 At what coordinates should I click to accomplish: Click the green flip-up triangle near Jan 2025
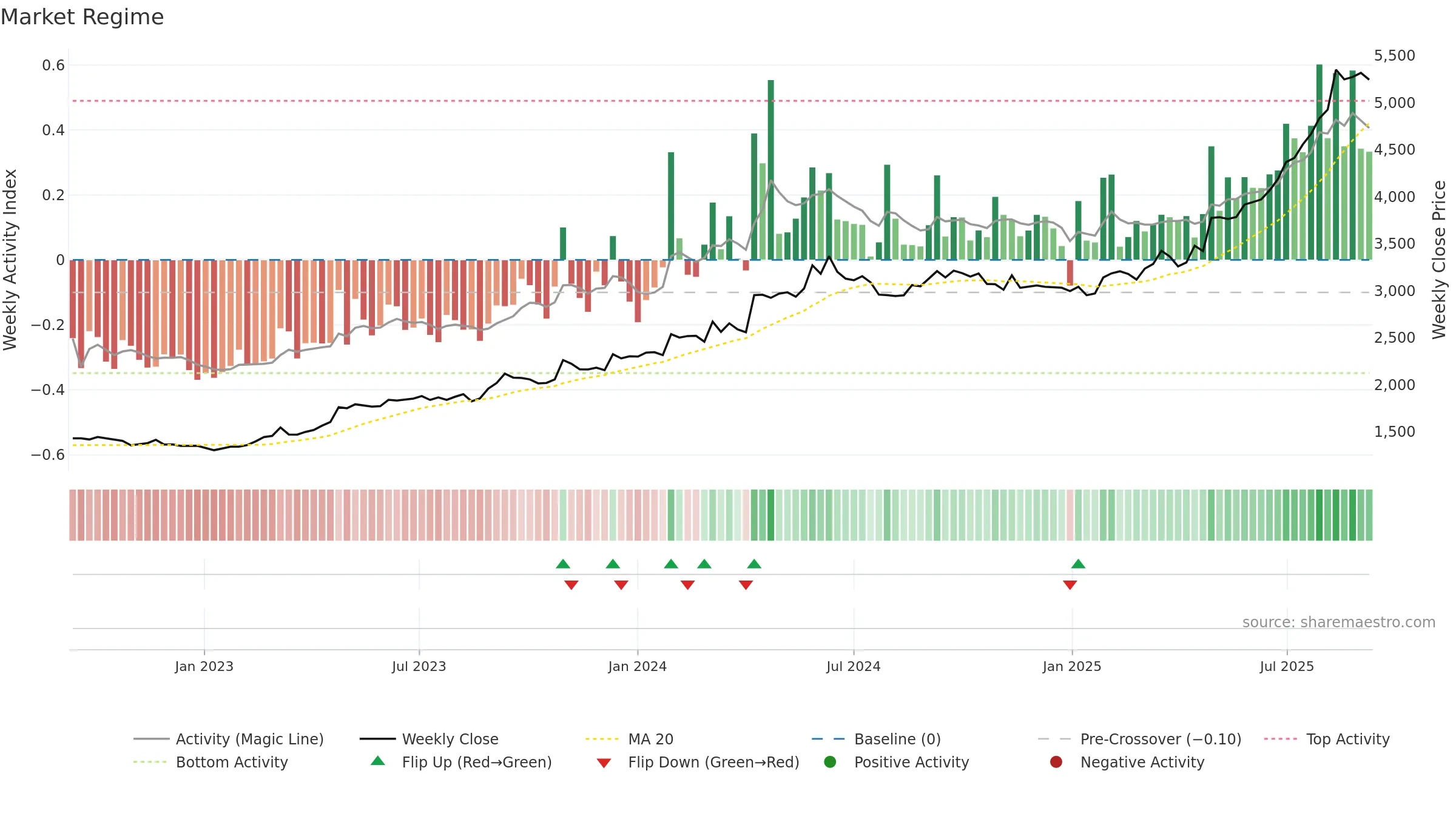point(1078,564)
